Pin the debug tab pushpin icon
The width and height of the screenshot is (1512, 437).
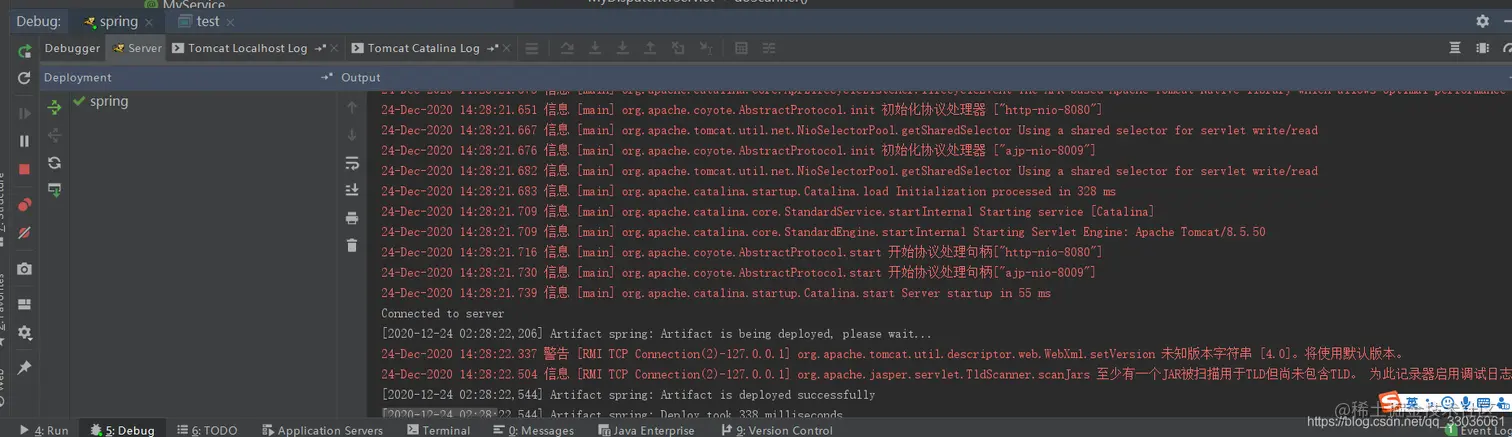click(x=24, y=368)
